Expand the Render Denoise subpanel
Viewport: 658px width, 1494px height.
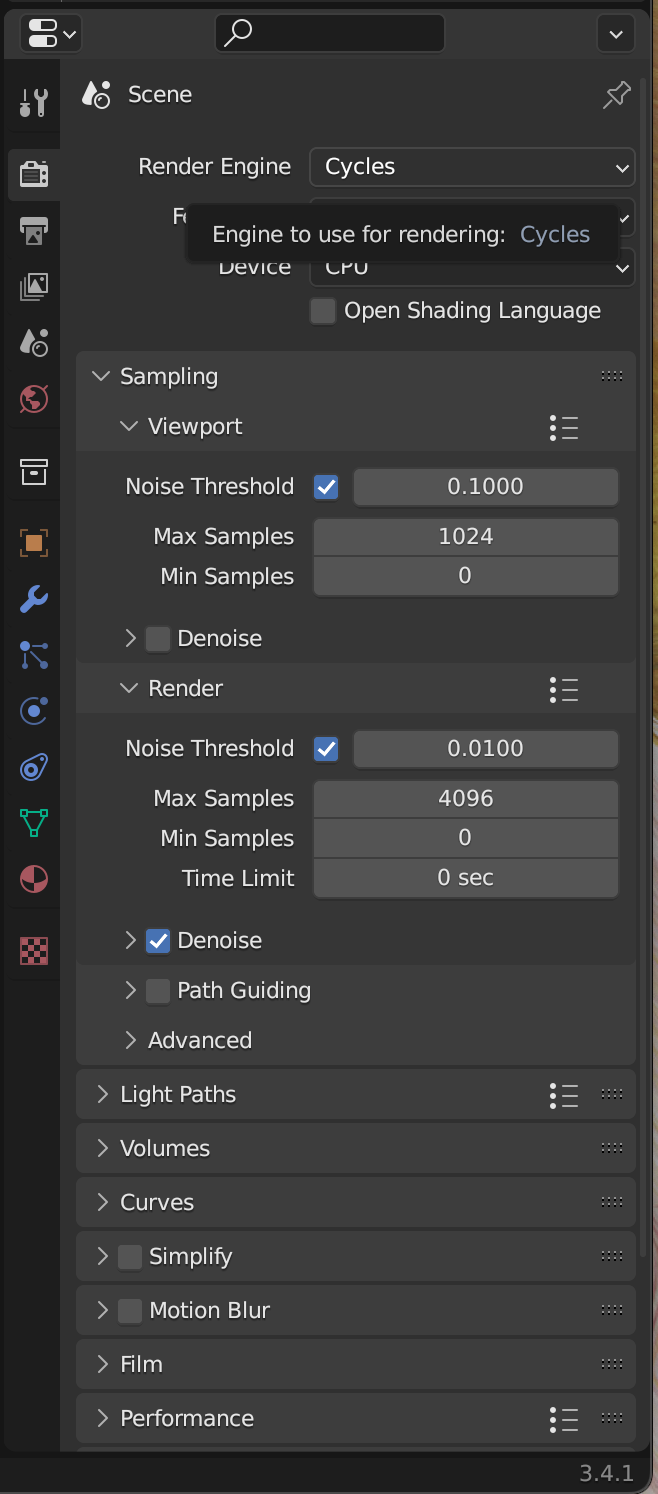(x=130, y=941)
